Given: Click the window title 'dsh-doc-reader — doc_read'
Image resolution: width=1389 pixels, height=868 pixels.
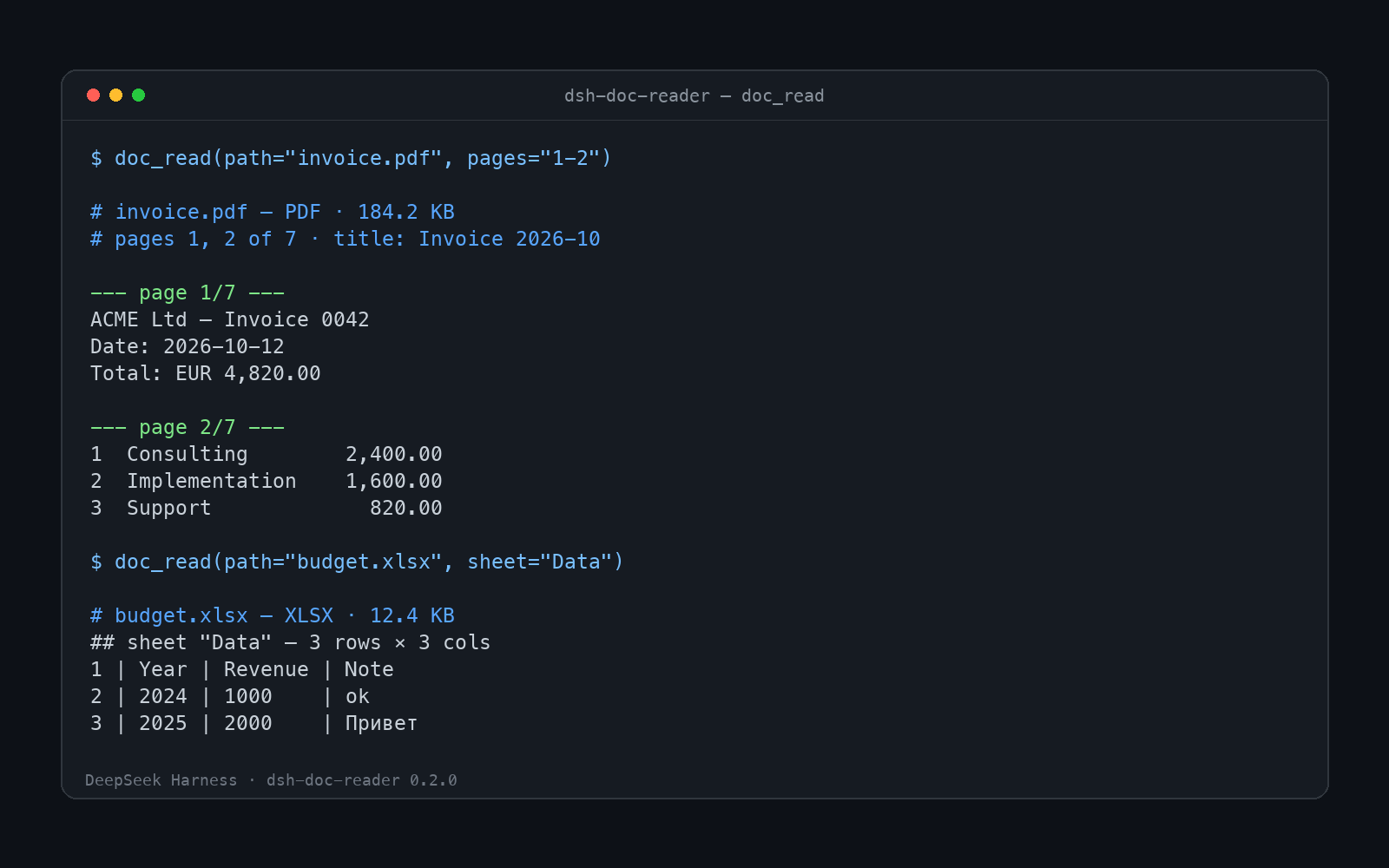Looking at the screenshot, I should pyautogui.click(x=694, y=95).
